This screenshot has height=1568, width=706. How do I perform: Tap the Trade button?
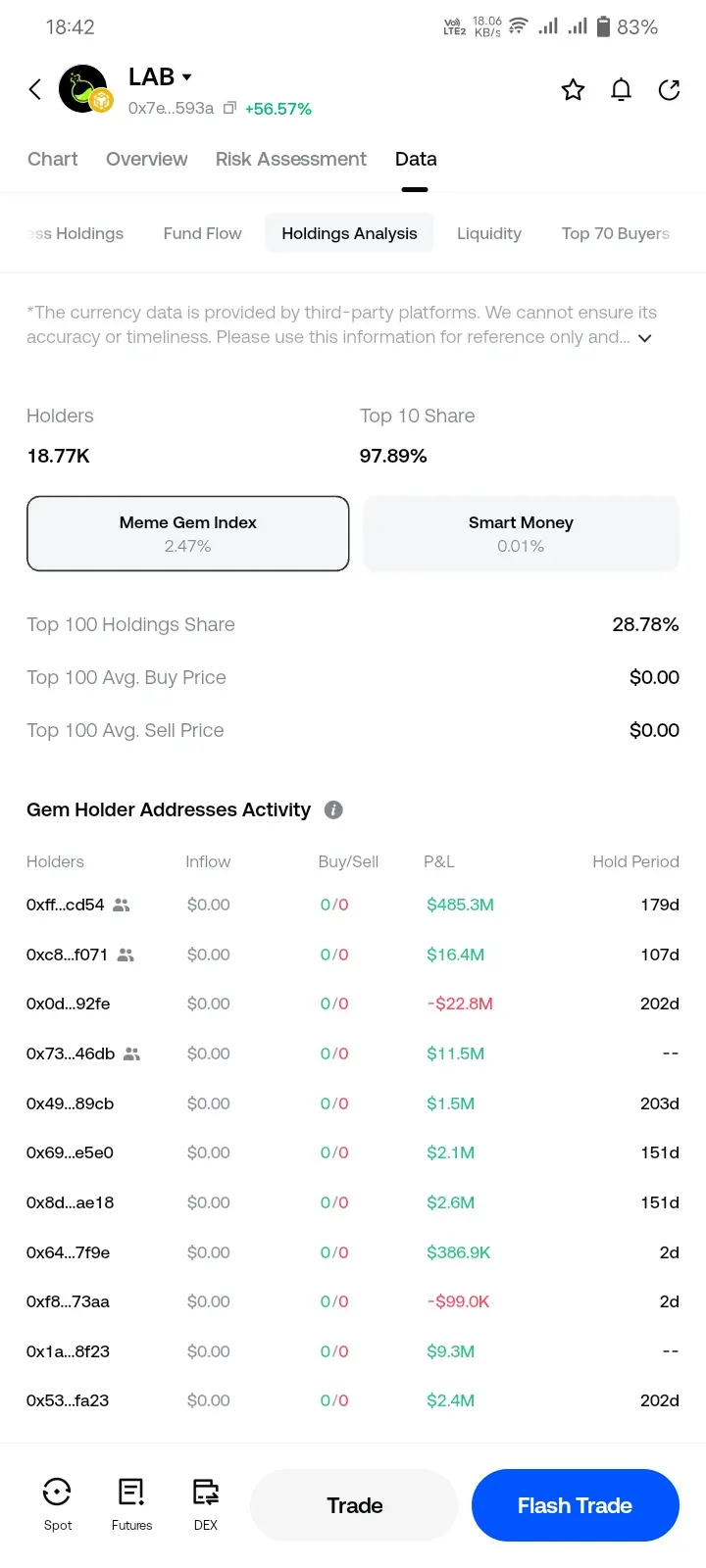tap(354, 1504)
